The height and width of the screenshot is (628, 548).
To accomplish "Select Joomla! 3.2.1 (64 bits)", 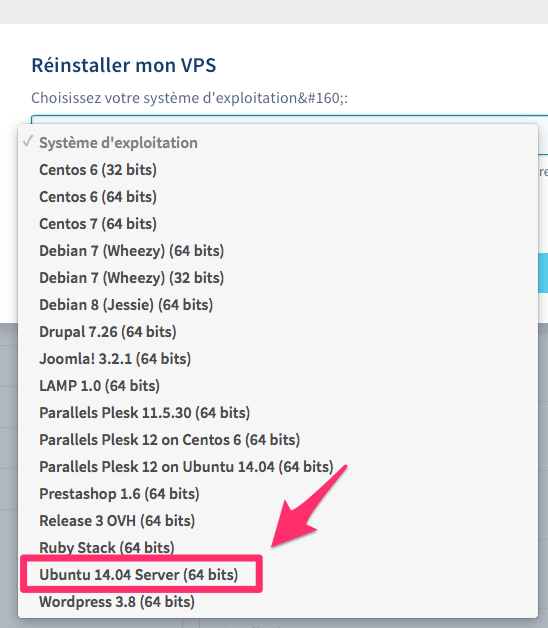I will 278,358.
